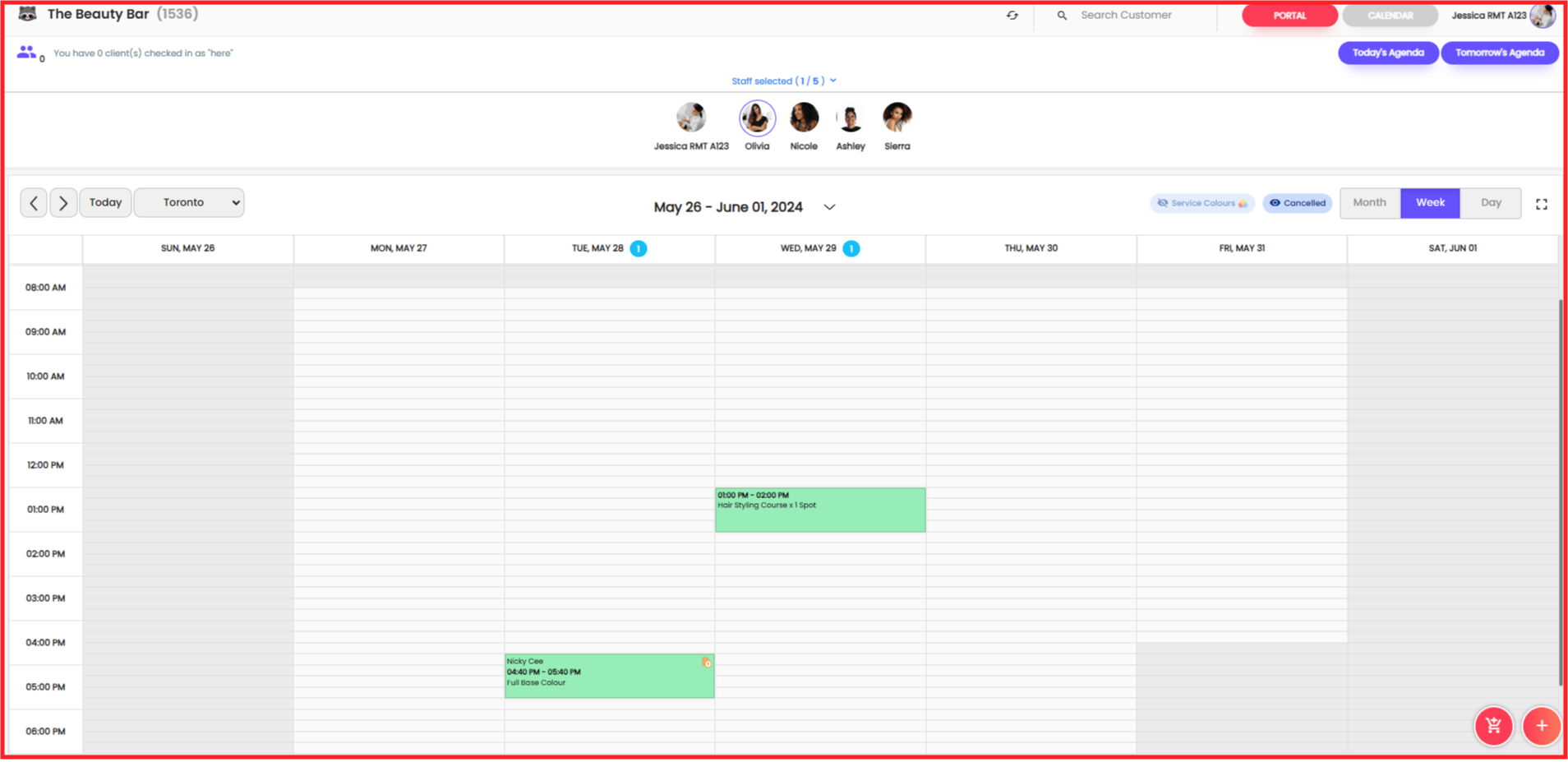Open Nicky Cee Full Base Colour appointment
The image size is (1568, 762).
609,676
